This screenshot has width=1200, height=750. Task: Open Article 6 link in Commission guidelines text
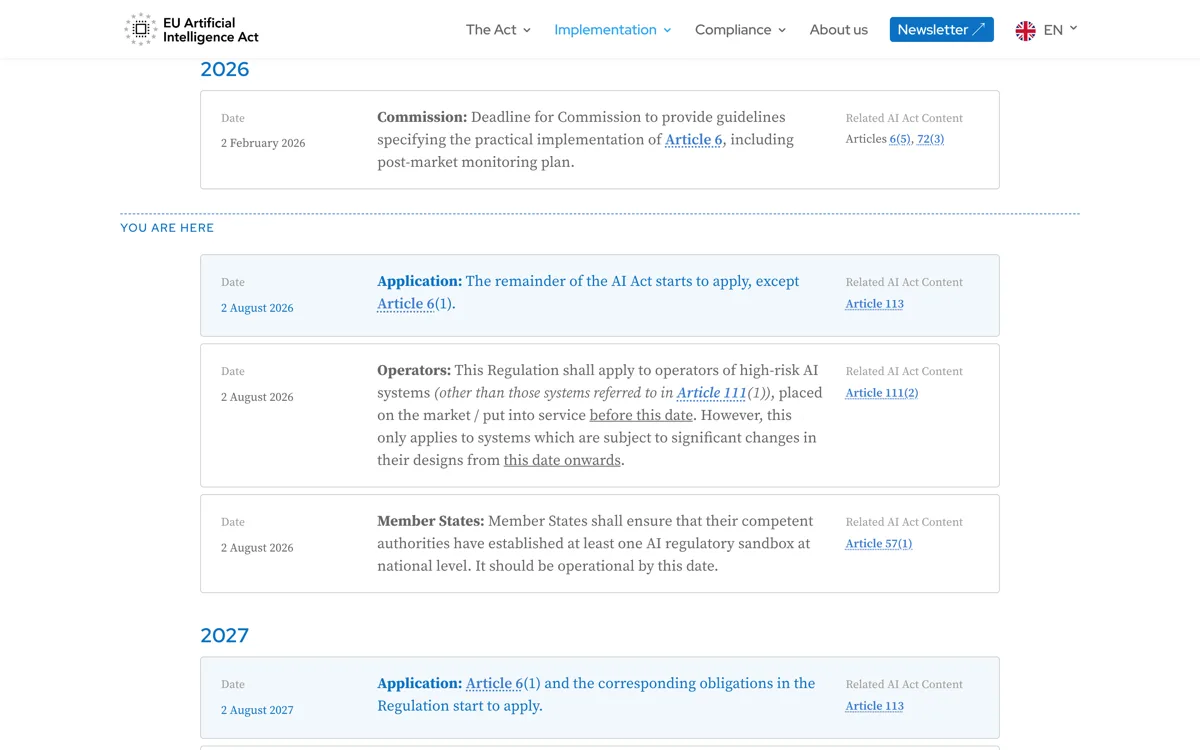pos(694,140)
